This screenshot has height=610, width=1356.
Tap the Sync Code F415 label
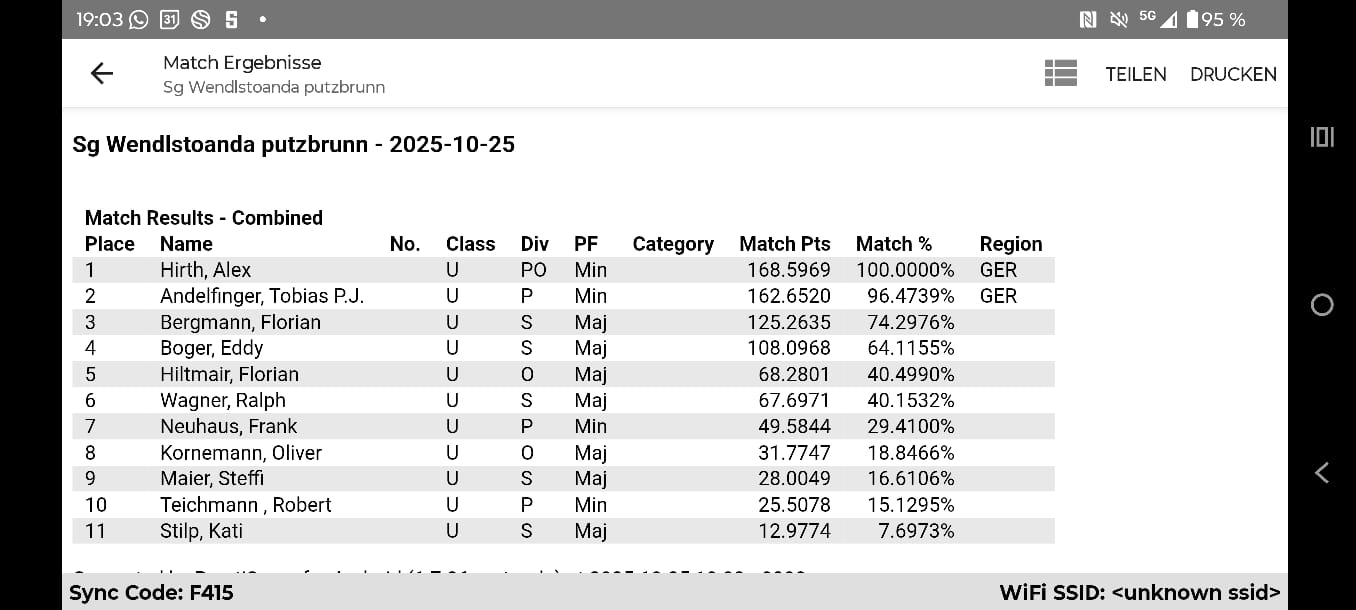(151, 593)
